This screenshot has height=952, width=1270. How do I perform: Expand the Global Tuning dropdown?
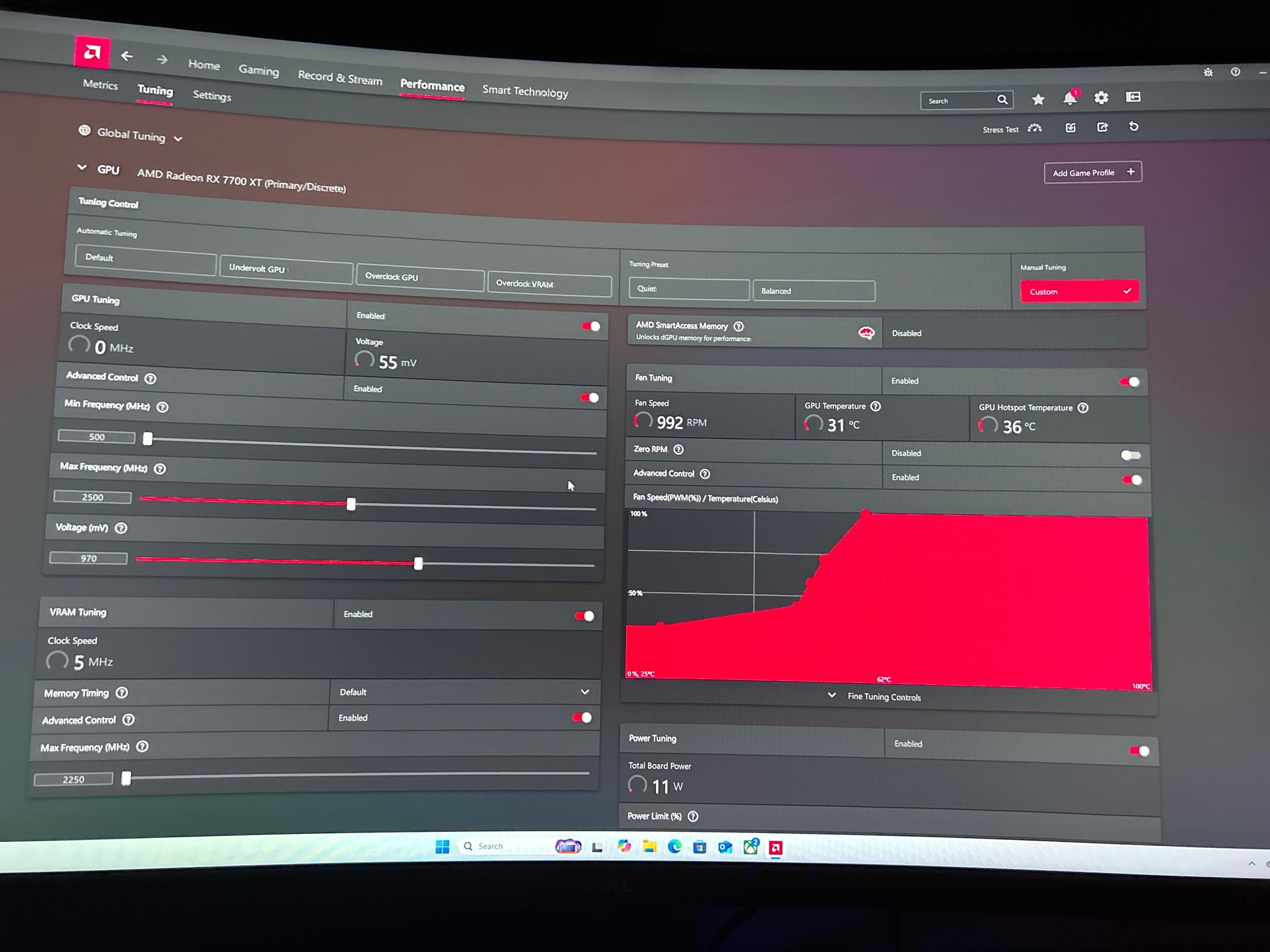pos(178,139)
